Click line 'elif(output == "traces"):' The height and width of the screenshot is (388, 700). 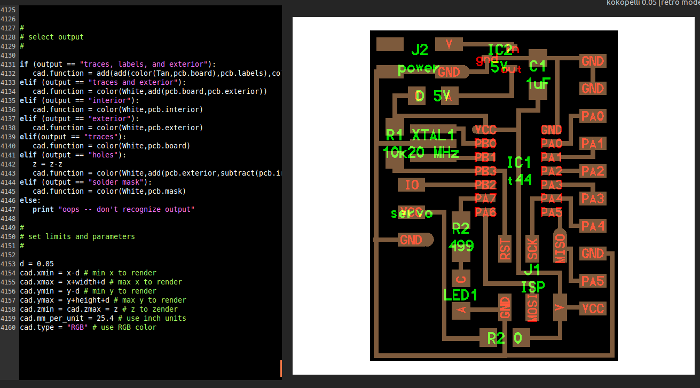coord(73,137)
